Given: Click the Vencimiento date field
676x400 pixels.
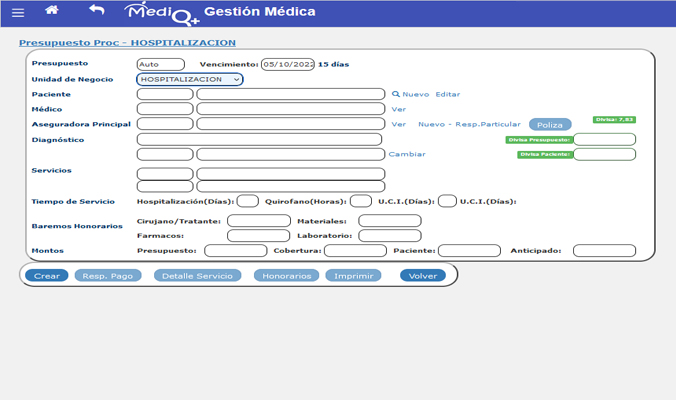Looking at the screenshot, I should pyautogui.click(x=288, y=64).
